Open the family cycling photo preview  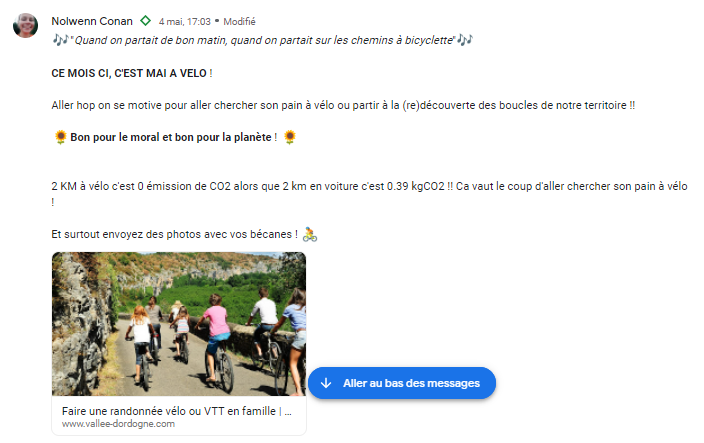click(x=179, y=324)
